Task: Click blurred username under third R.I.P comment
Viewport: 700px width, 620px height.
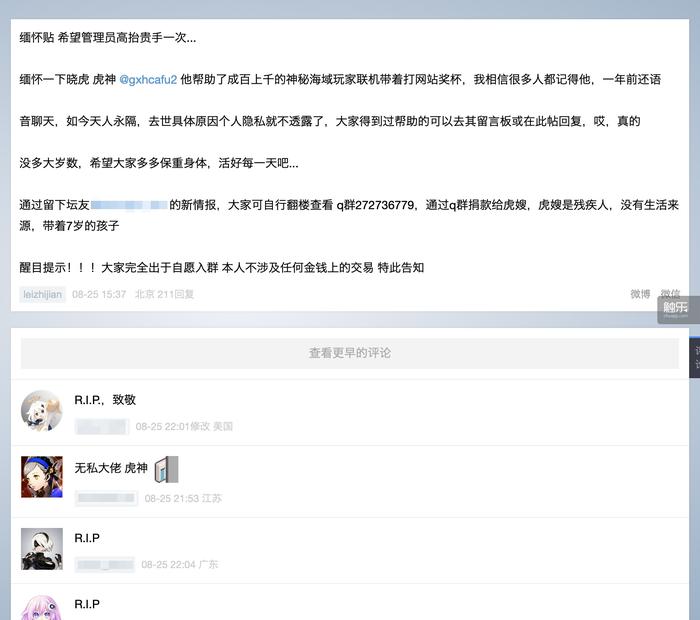Action: pyautogui.click(x=104, y=565)
